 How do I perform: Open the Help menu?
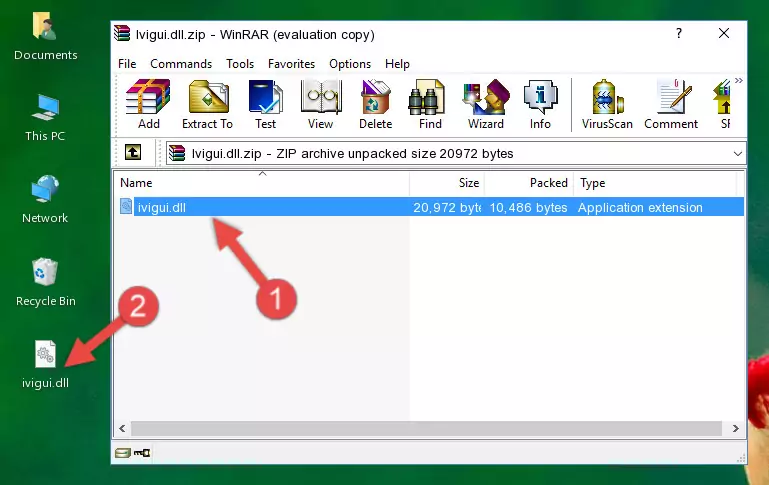[x=397, y=64]
